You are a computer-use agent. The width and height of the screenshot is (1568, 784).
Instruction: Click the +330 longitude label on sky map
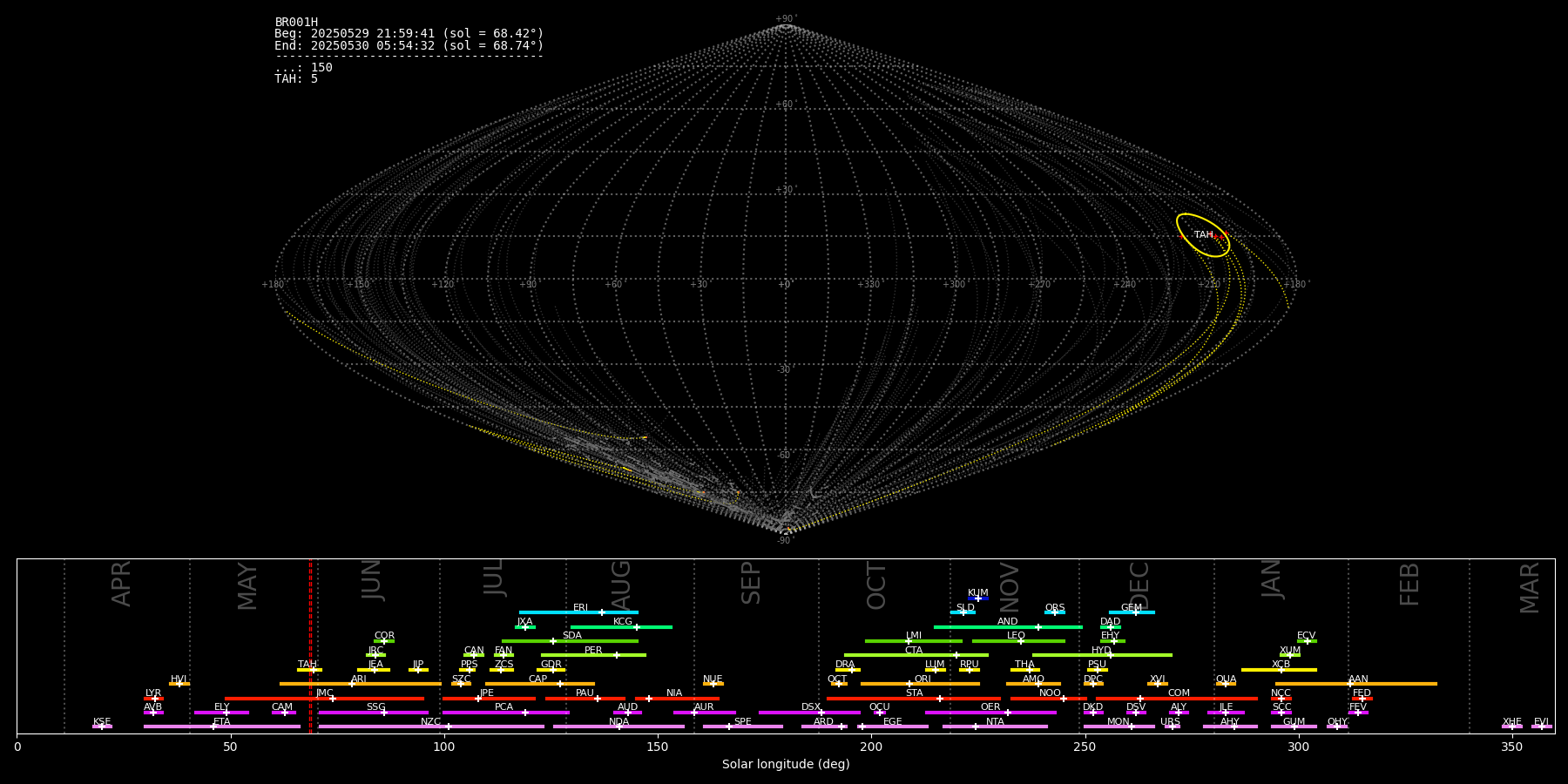(x=868, y=285)
